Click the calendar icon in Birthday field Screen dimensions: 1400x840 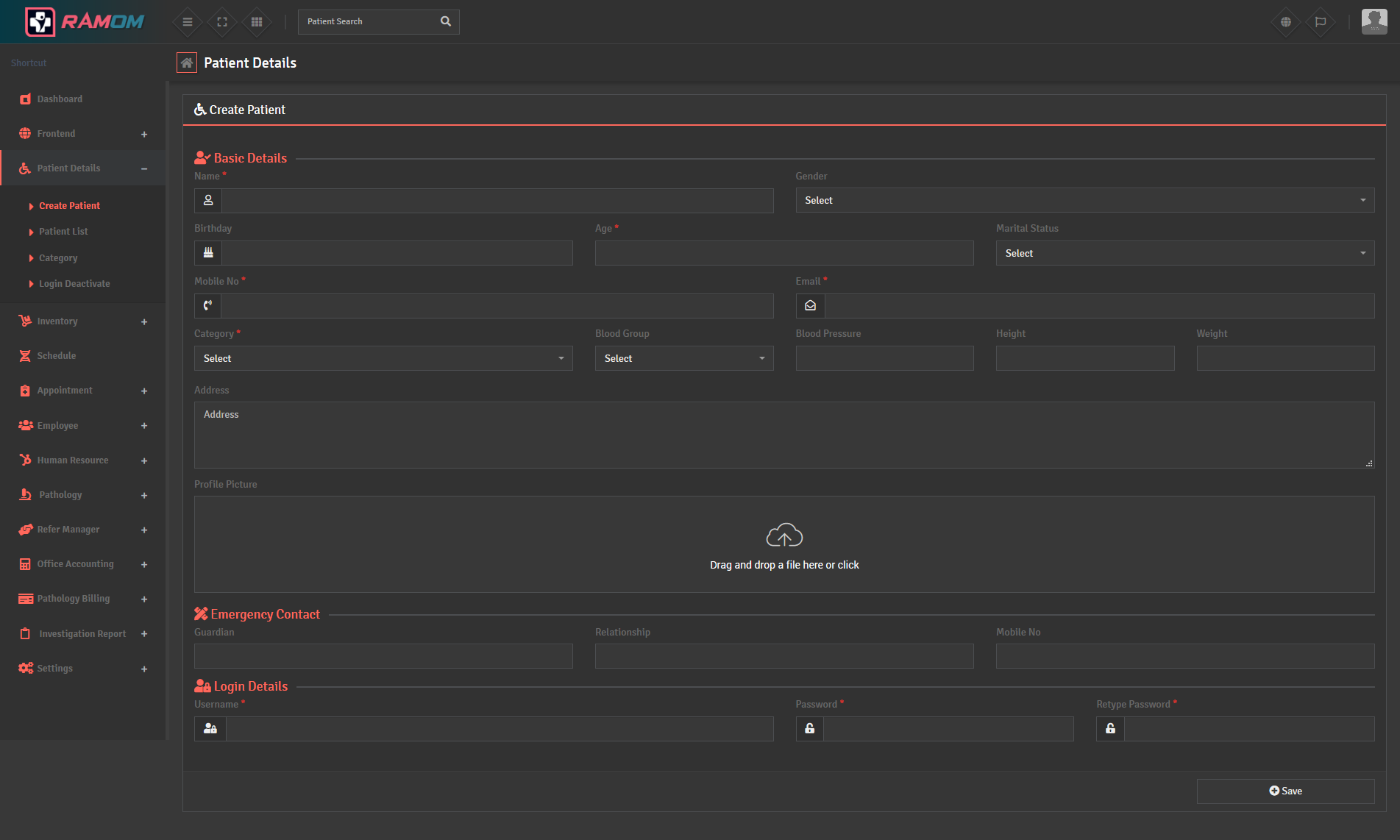pyautogui.click(x=207, y=252)
